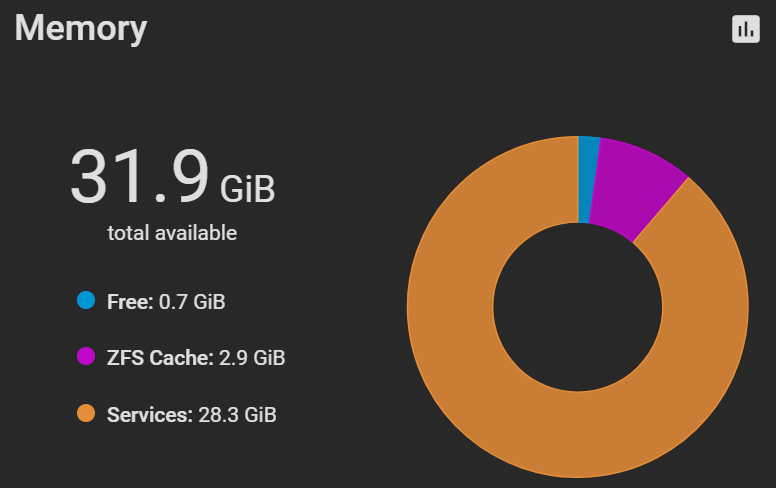Click the magenta ZFS Cache legend dot
The height and width of the screenshot is (488, 776).
click(86, 356)
